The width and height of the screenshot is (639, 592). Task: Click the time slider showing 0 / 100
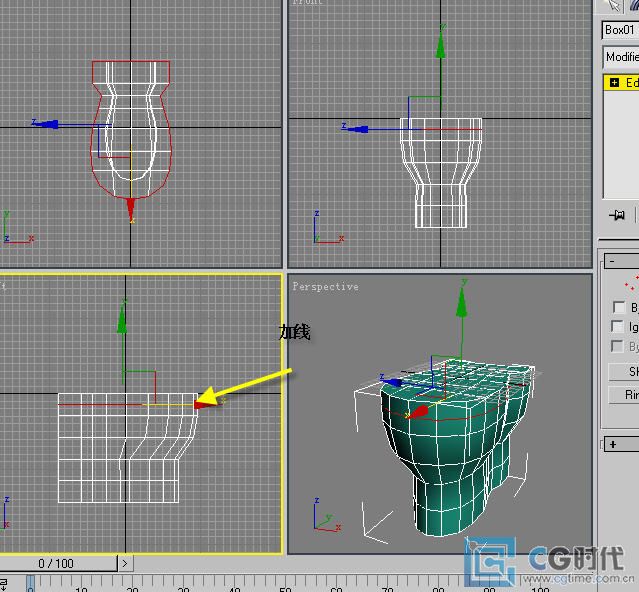click(x=57, y=563)
